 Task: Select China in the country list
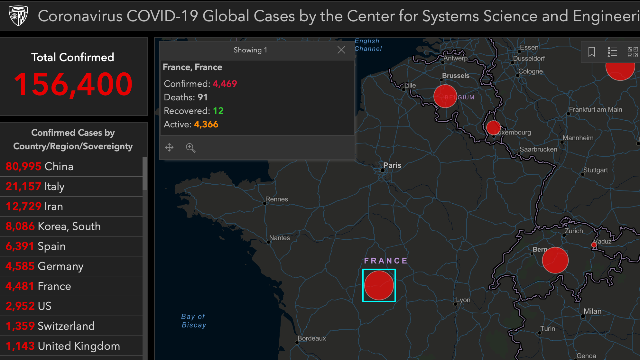click(x=71, y=167)
